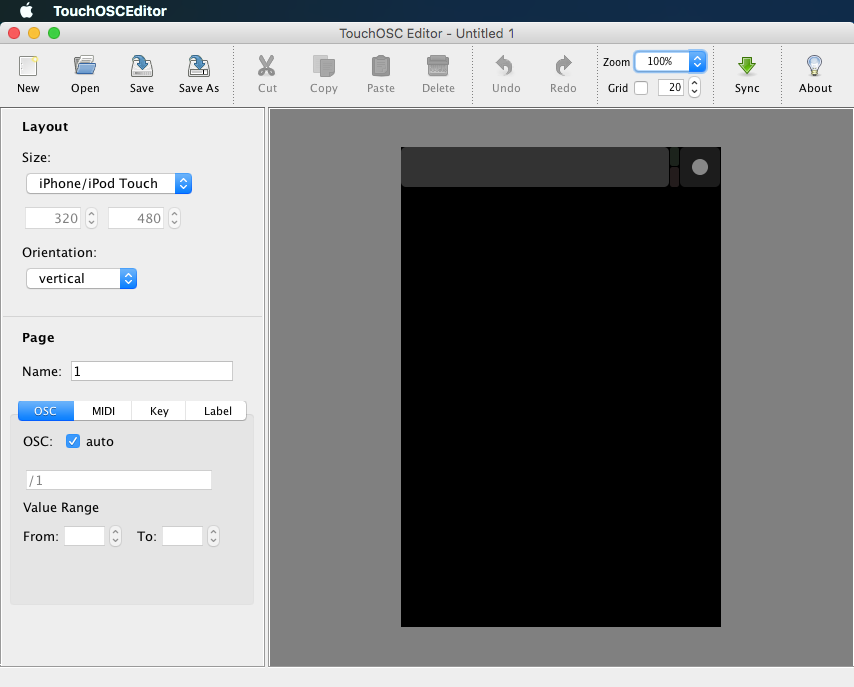Click the Key tab button

159,411
